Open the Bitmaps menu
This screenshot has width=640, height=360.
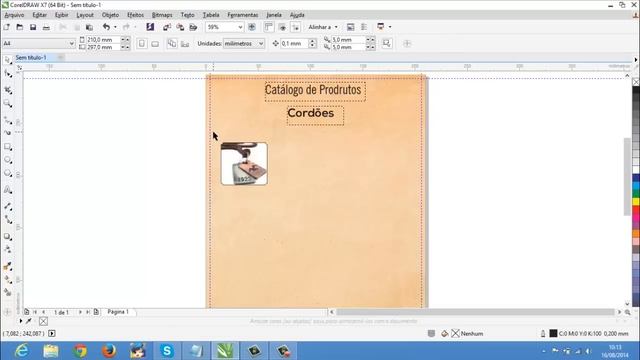click(x=162, y=15)
